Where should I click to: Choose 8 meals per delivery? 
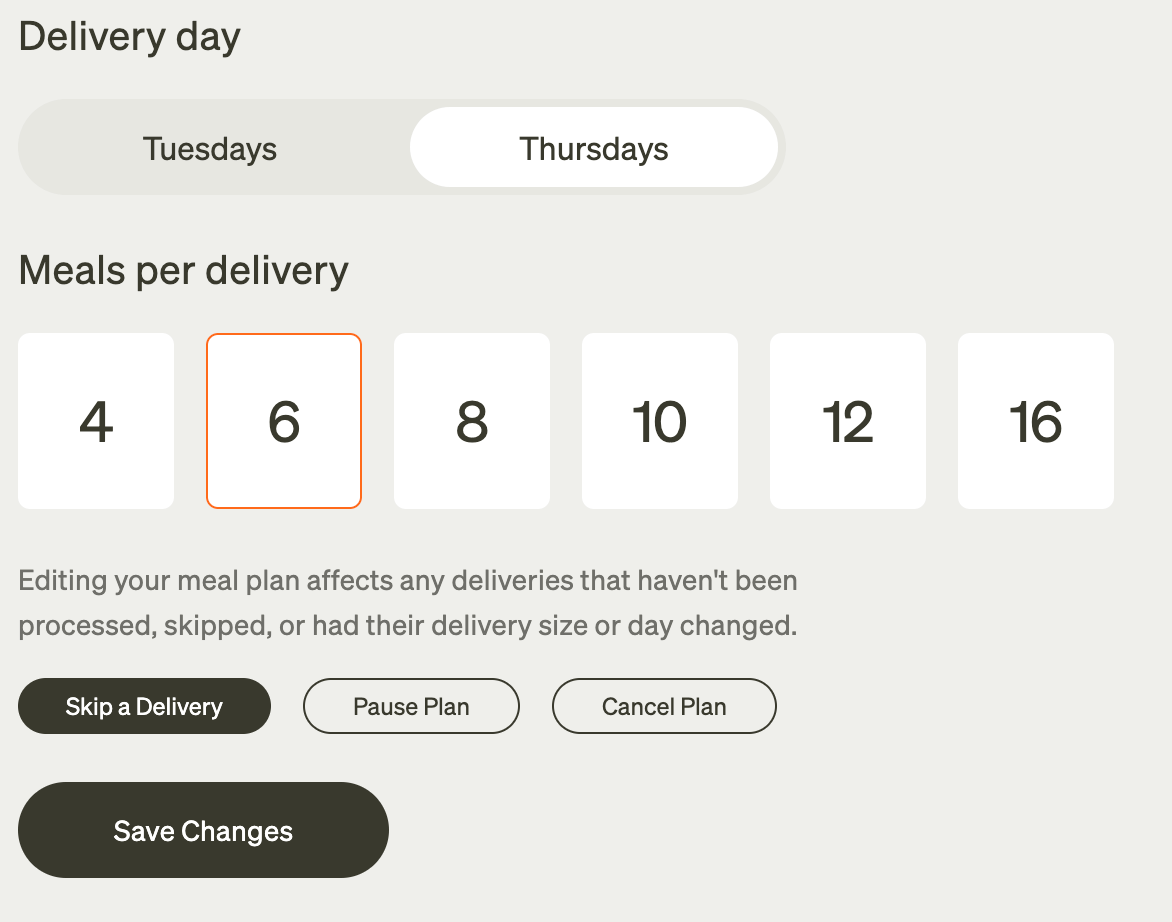[472, 421]
